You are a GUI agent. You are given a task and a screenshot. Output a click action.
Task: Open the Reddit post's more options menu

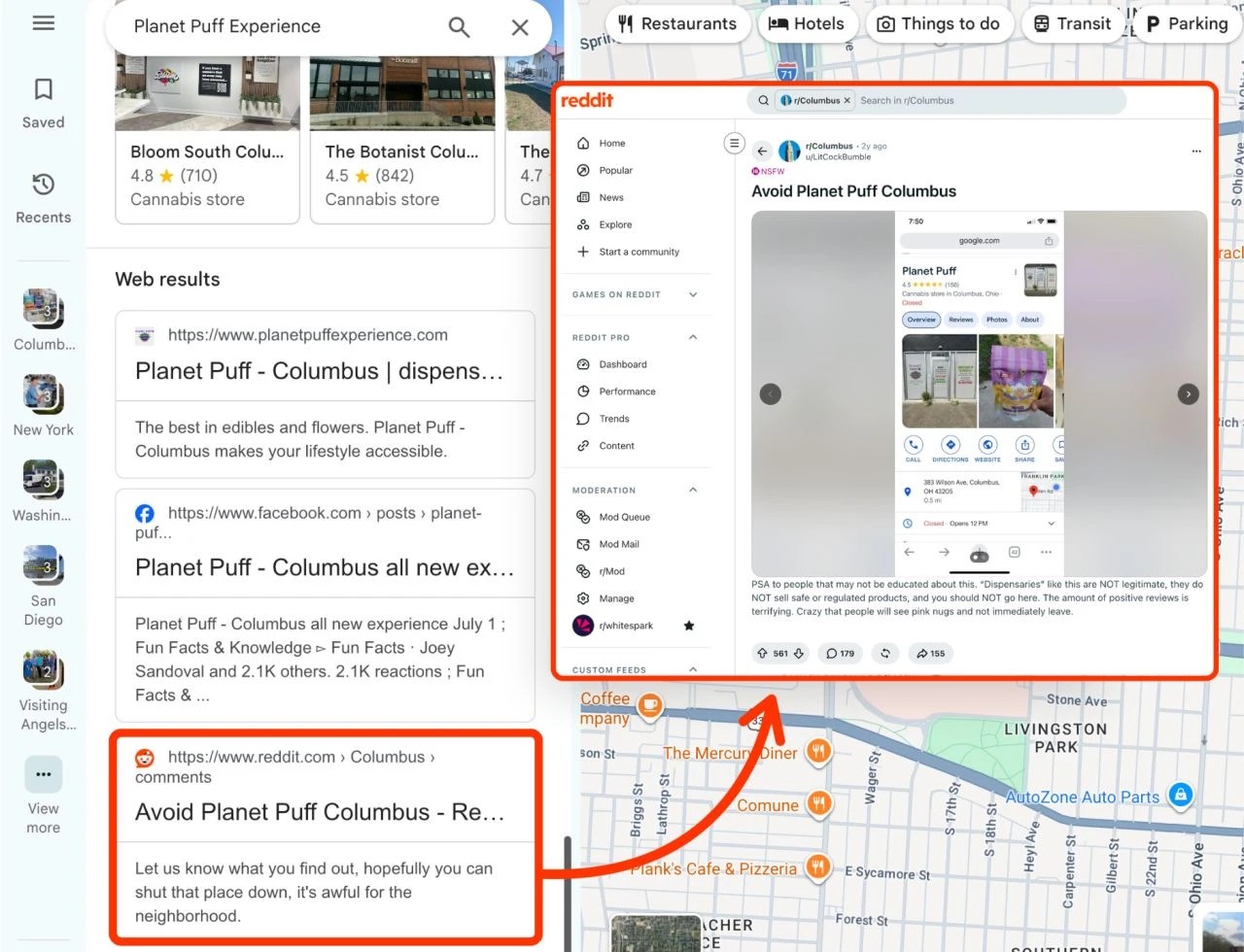1196,151
